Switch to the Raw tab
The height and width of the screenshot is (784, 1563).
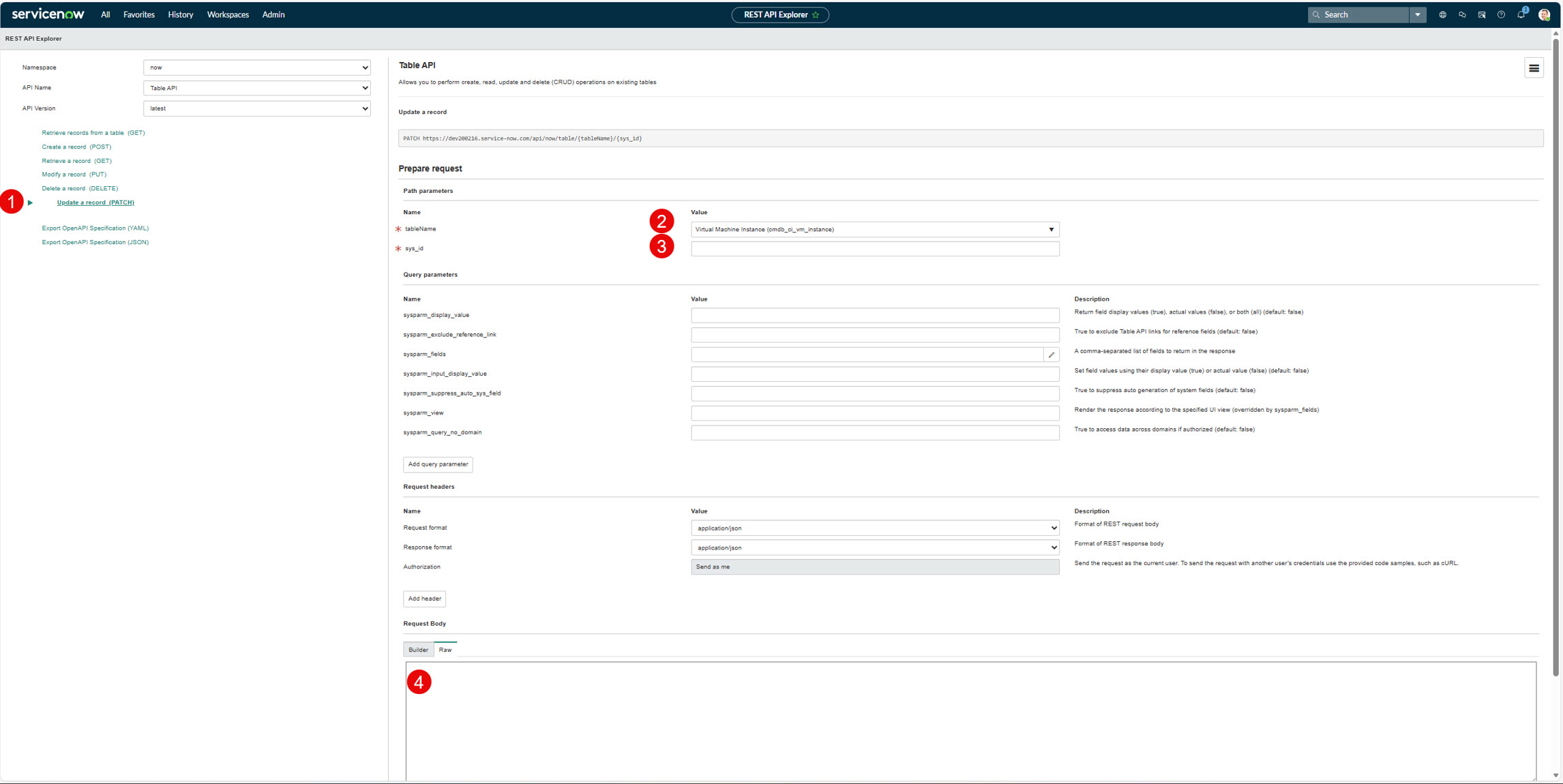(445, 650)
